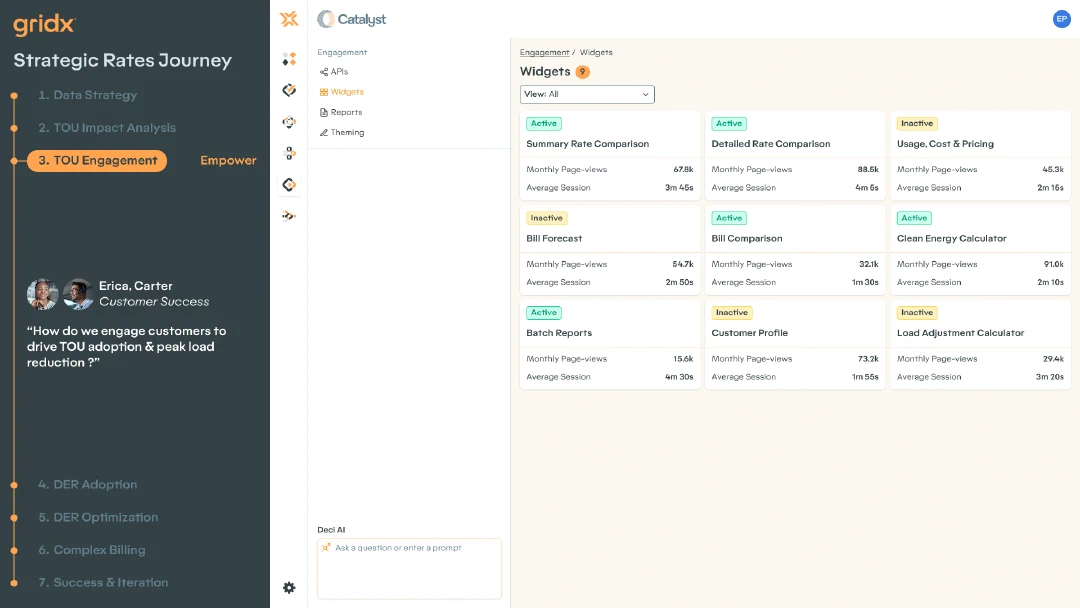
Task: Open the EP user avatar
Action: click(1061, 19)
